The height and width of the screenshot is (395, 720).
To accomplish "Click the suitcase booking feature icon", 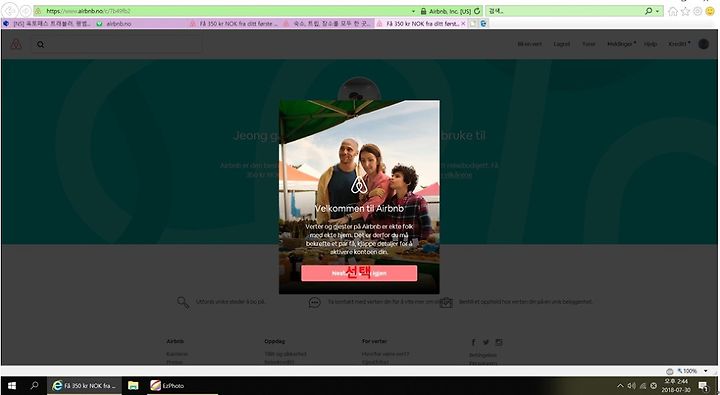I will click(x=446, y=302).
